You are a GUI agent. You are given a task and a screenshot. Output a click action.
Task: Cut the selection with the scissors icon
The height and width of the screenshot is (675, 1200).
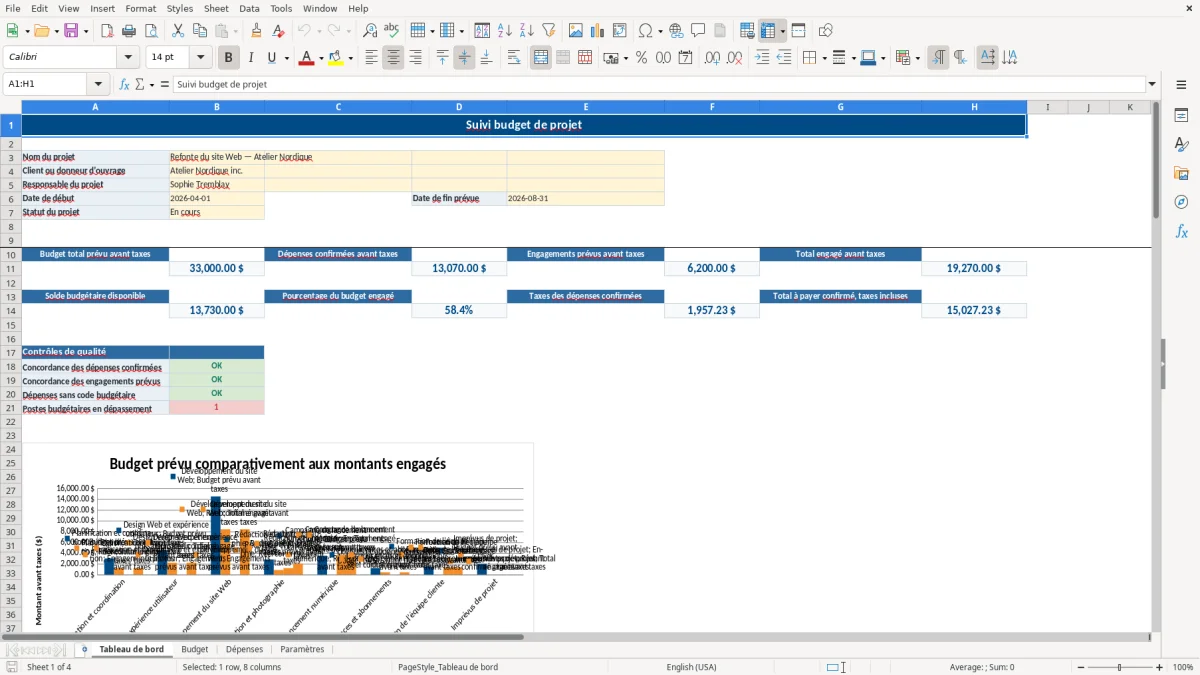[x=178, y=31]
